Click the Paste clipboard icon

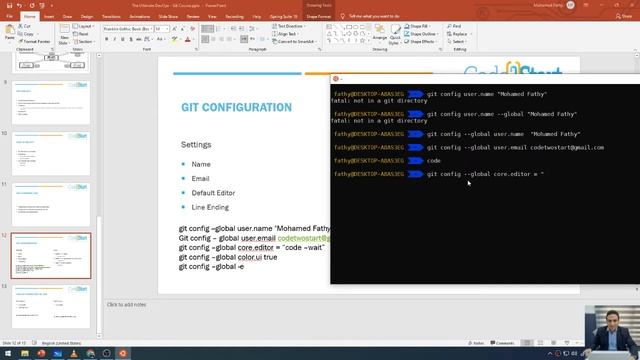click(x=9, y=30)
